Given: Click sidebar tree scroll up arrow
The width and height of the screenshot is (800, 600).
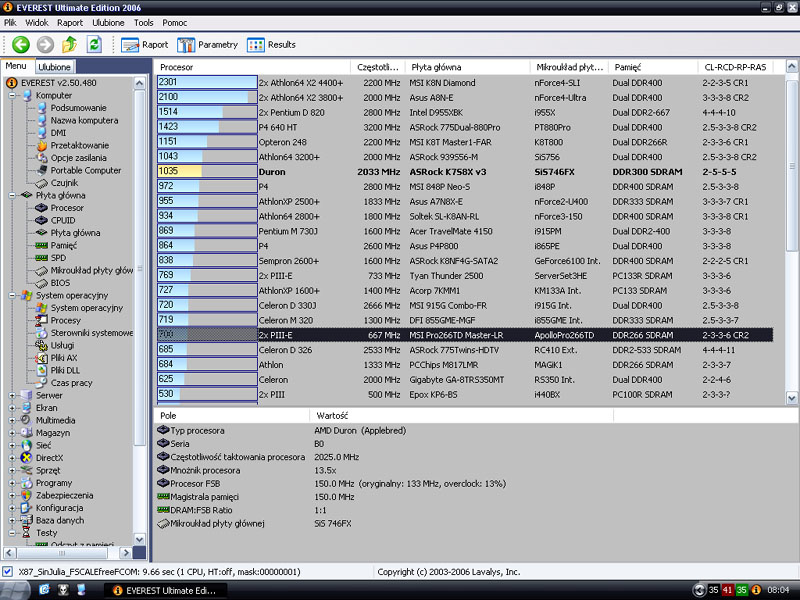Looking at the screenshot, I should pyautogui.click(x=140, y=83).
